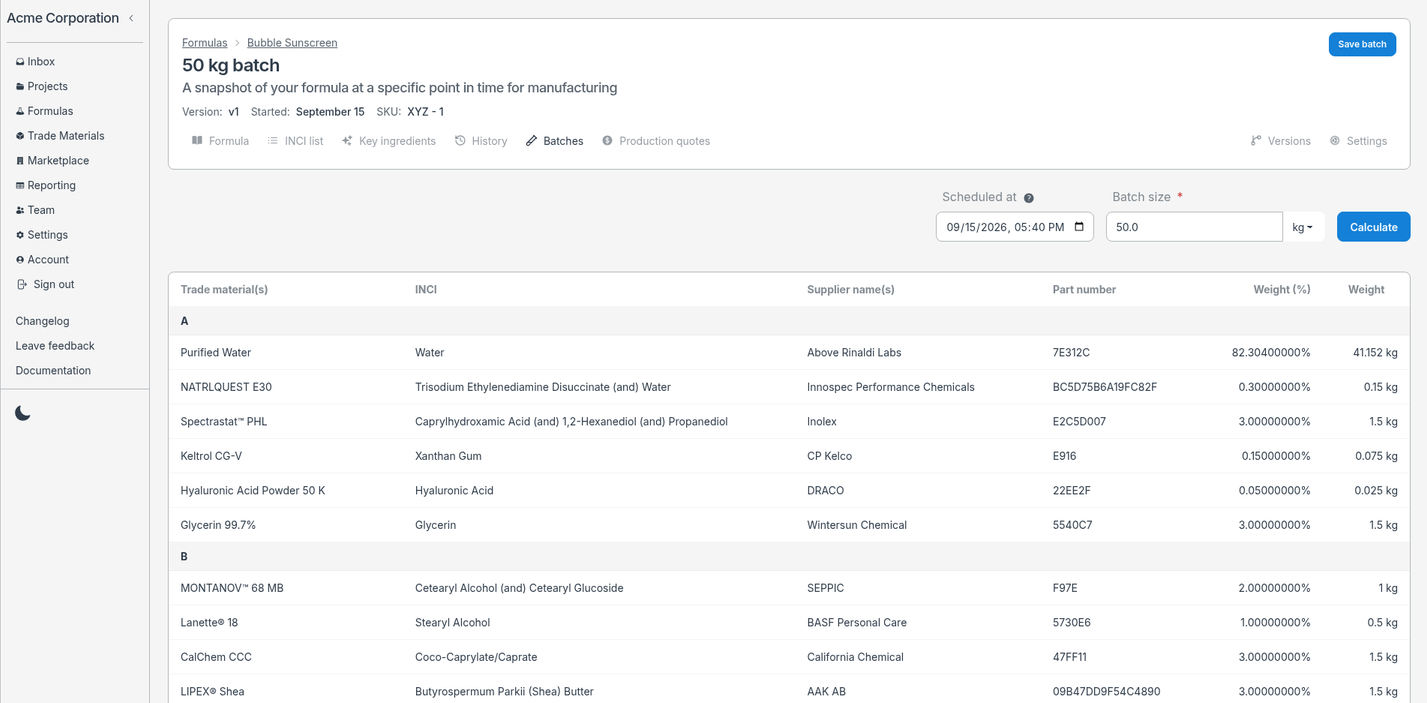The height and width of the screenshot is (703, 1427).
Task: Click the Inbox sidebar icon
Action: tap(20, 62)
